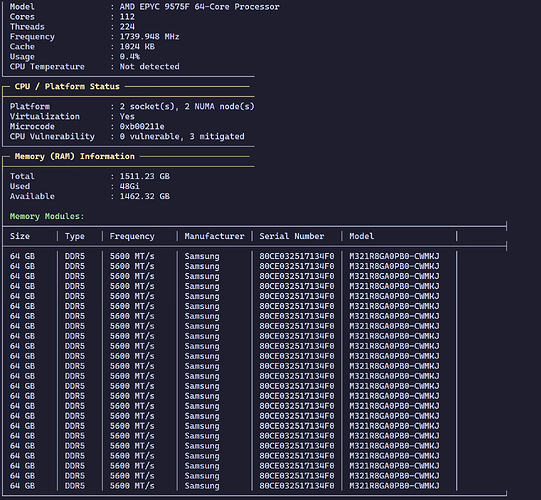Viewport: 541px width, 500px height.
Task: Click the 'Usage' label
Action: pyautogui.click(x=22, y=57)
